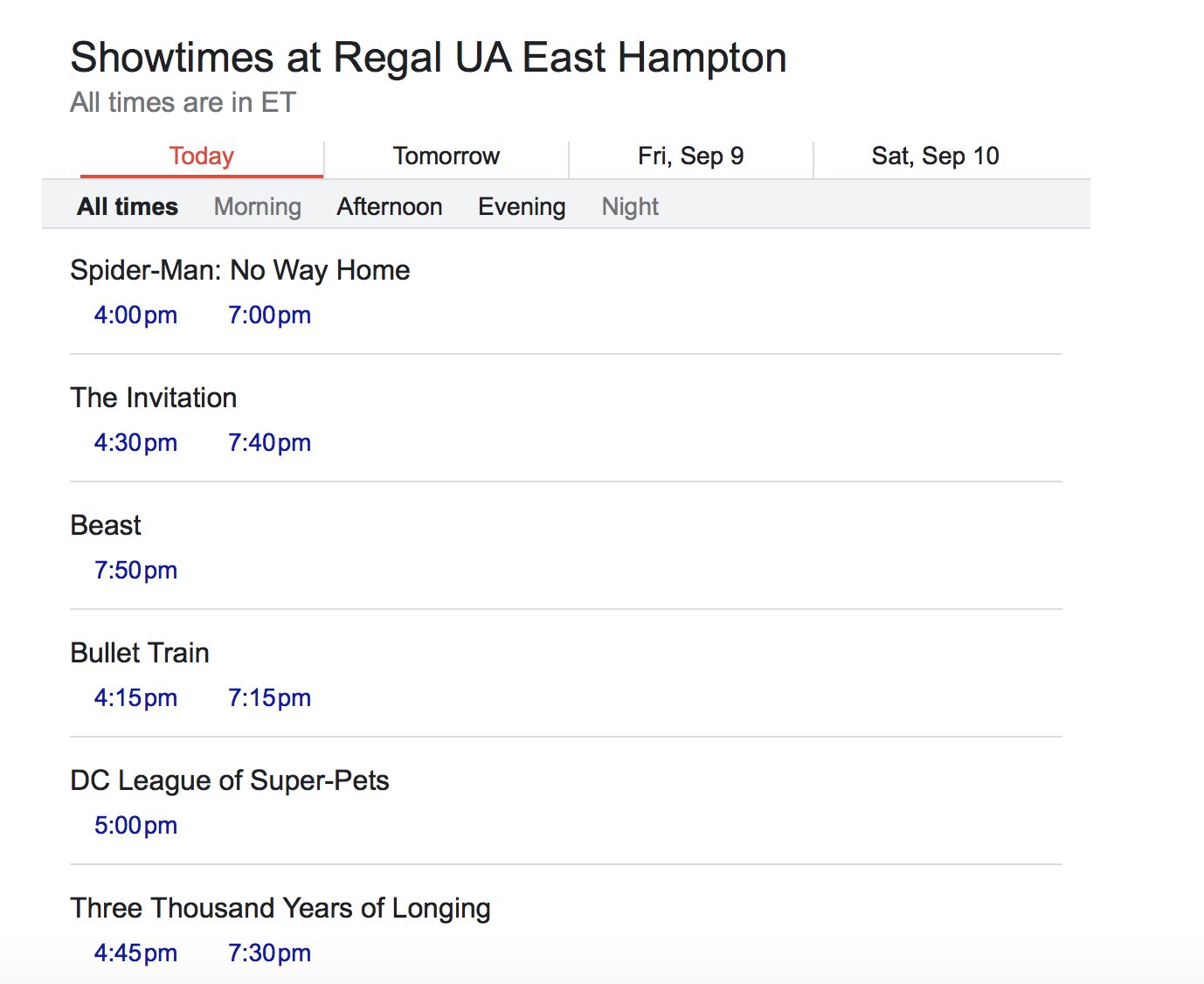Pick Three Thousand Years of Longing 7:30pm
The image size is (1204, 984).
270,953
